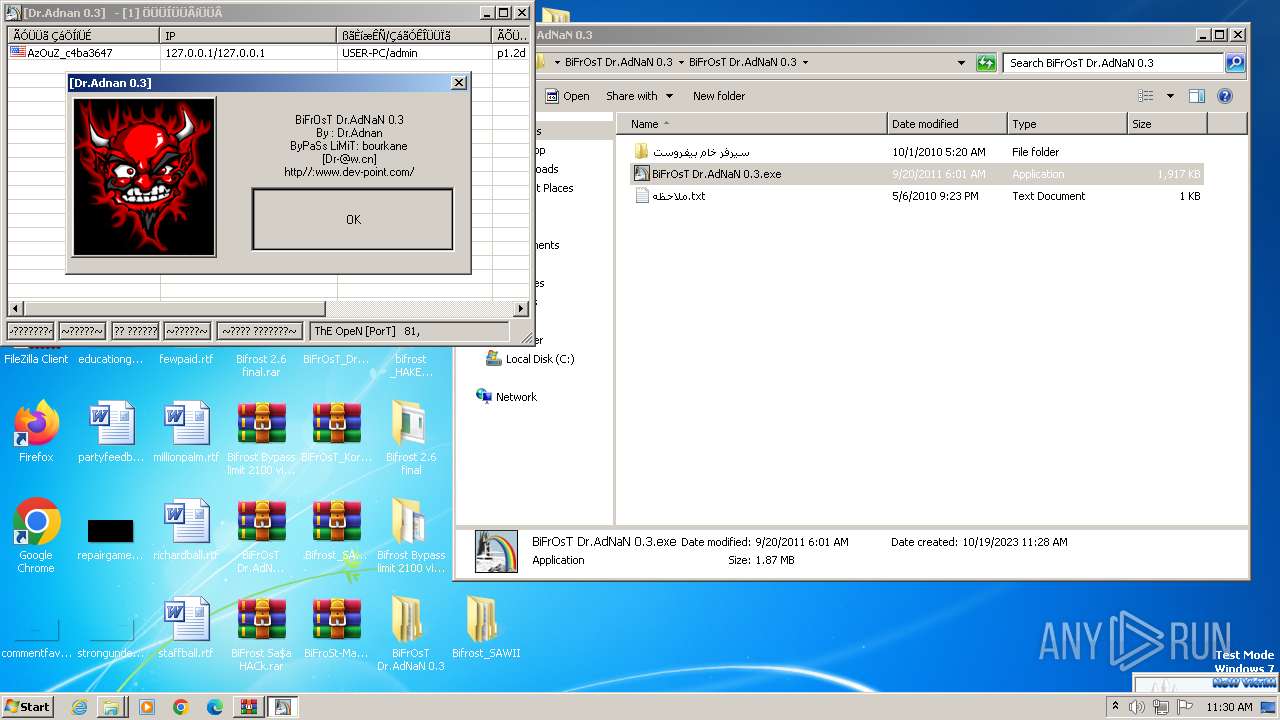Open the address bar history dropdown
This screenshot has width=1280, height=720.
click(x=961, y=62)
